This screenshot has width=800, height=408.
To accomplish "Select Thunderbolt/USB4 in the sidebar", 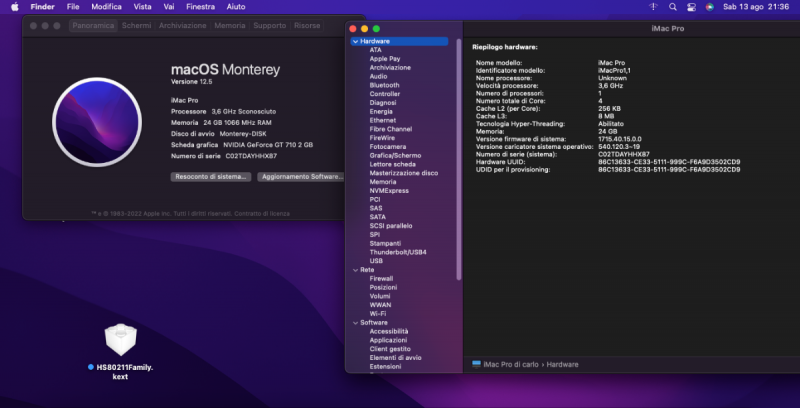I will tap(397, 252).
